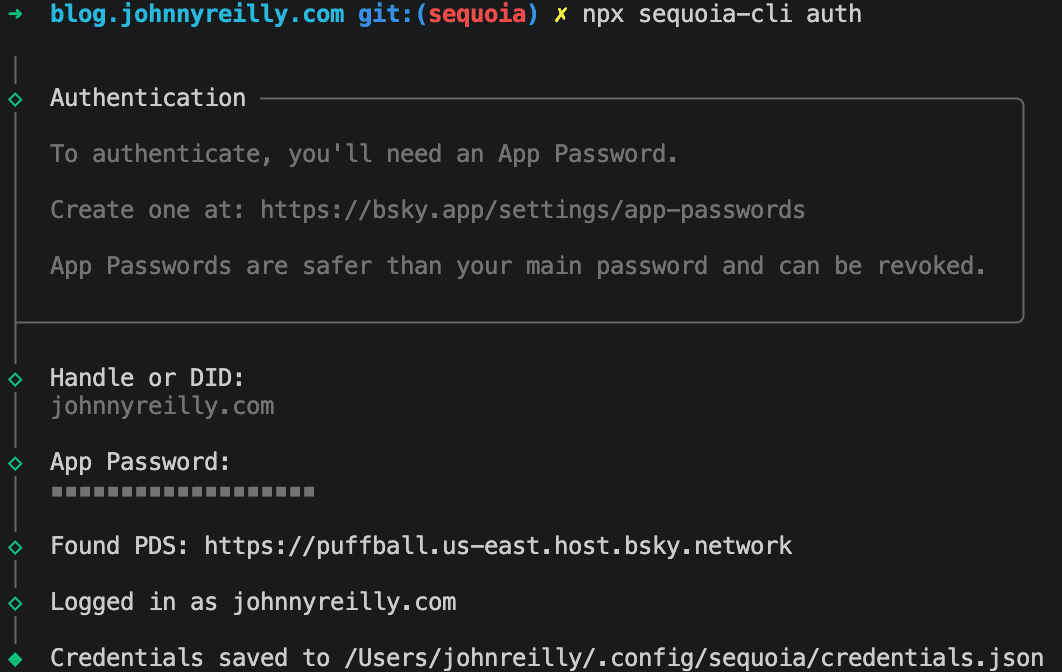Click the diamond marker beside Handle or DID
The width and height of the screenshot is (1062, 672).
pos(15,379)
